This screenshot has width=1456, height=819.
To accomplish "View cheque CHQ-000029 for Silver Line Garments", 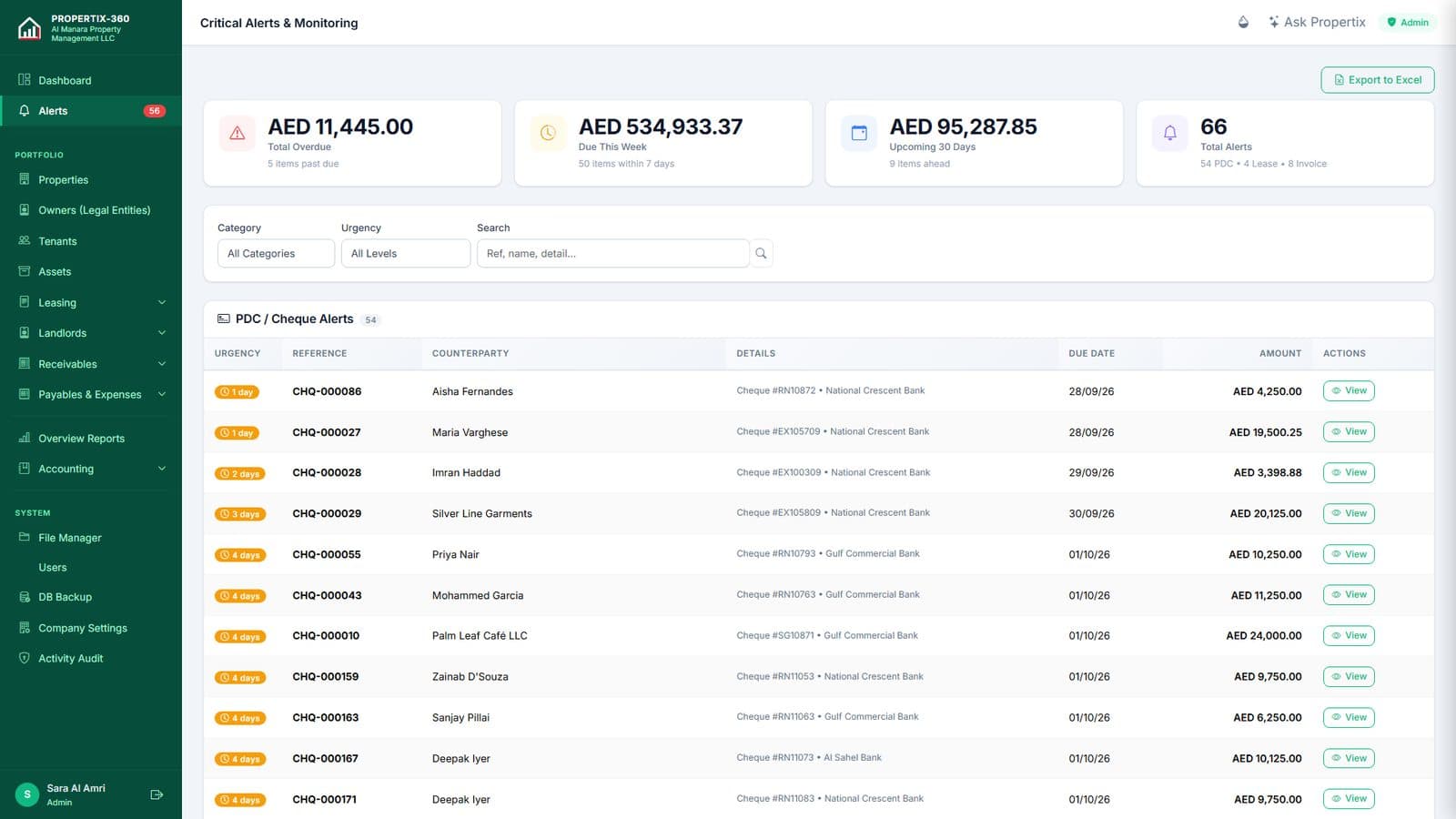I will (1349, 513).
